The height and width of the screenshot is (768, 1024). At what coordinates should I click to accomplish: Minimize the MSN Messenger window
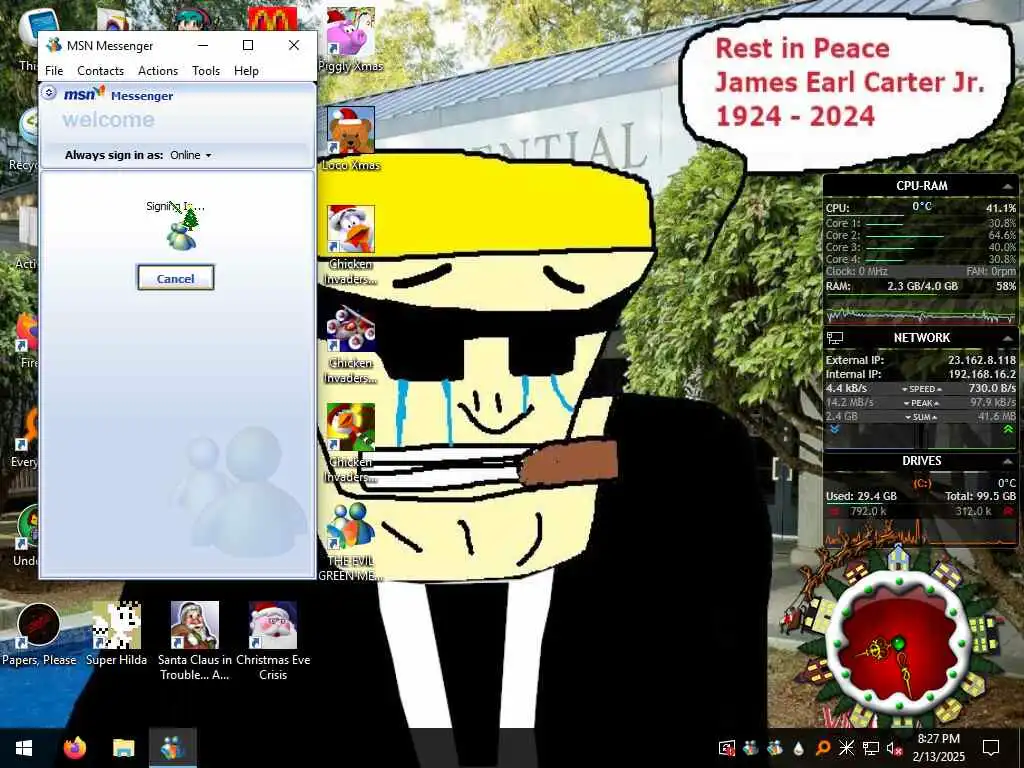click(x=203, y=45)
